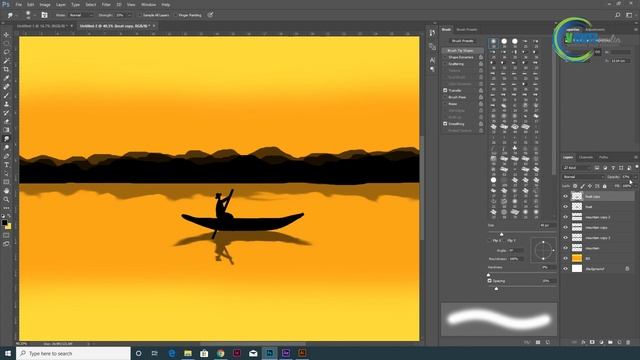Open the Layers panel menu icon

tap(636, 157)
